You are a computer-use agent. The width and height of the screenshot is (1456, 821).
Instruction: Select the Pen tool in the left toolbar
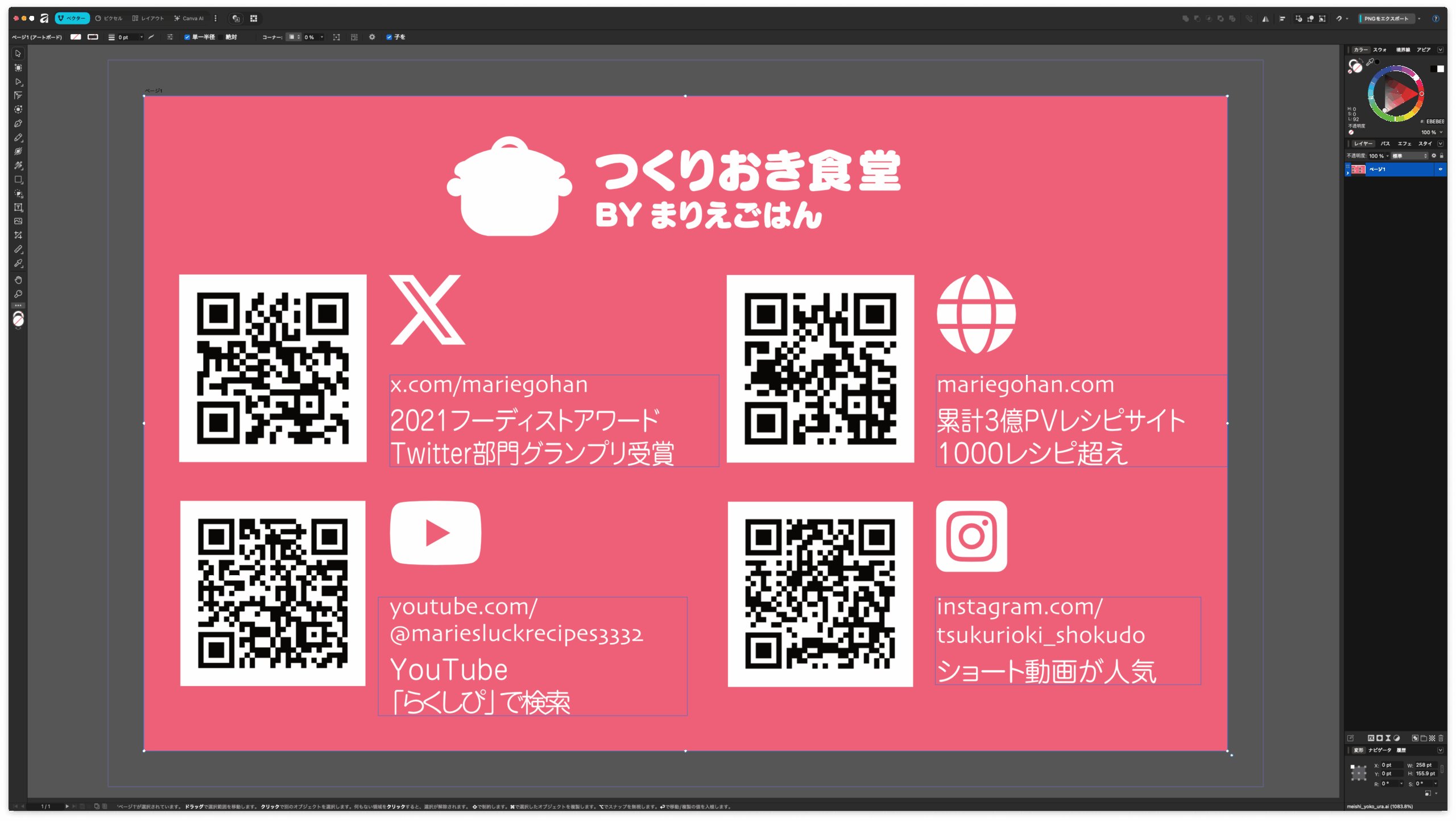(18, 123)
